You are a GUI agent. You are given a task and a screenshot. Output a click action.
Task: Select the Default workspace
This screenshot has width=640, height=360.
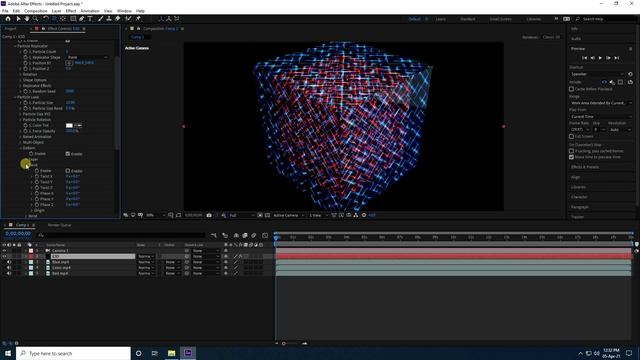click(414, 19)
